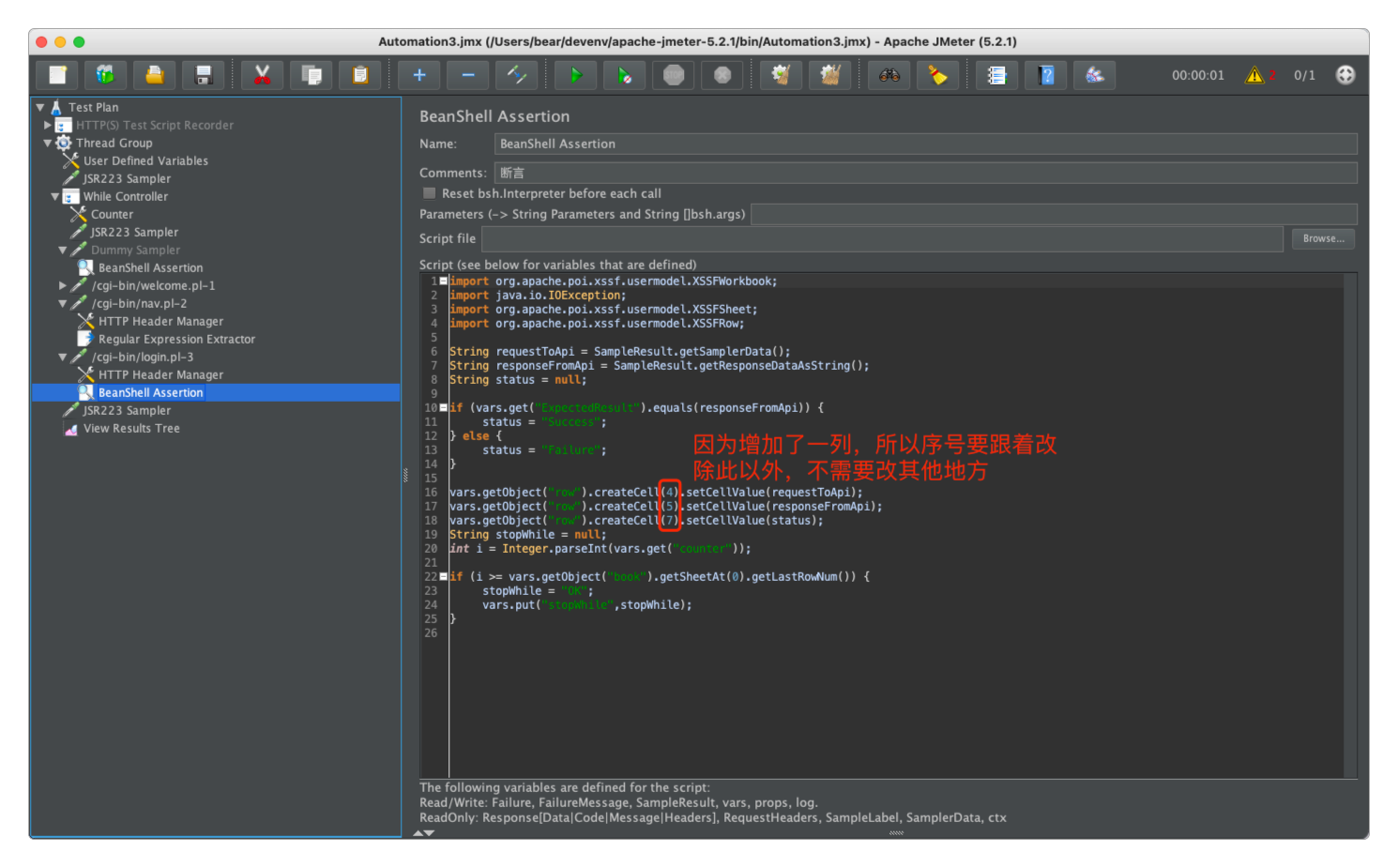The image size is (1398, 868).
Task: Open the Help question mark icon
Action: 1046,75
